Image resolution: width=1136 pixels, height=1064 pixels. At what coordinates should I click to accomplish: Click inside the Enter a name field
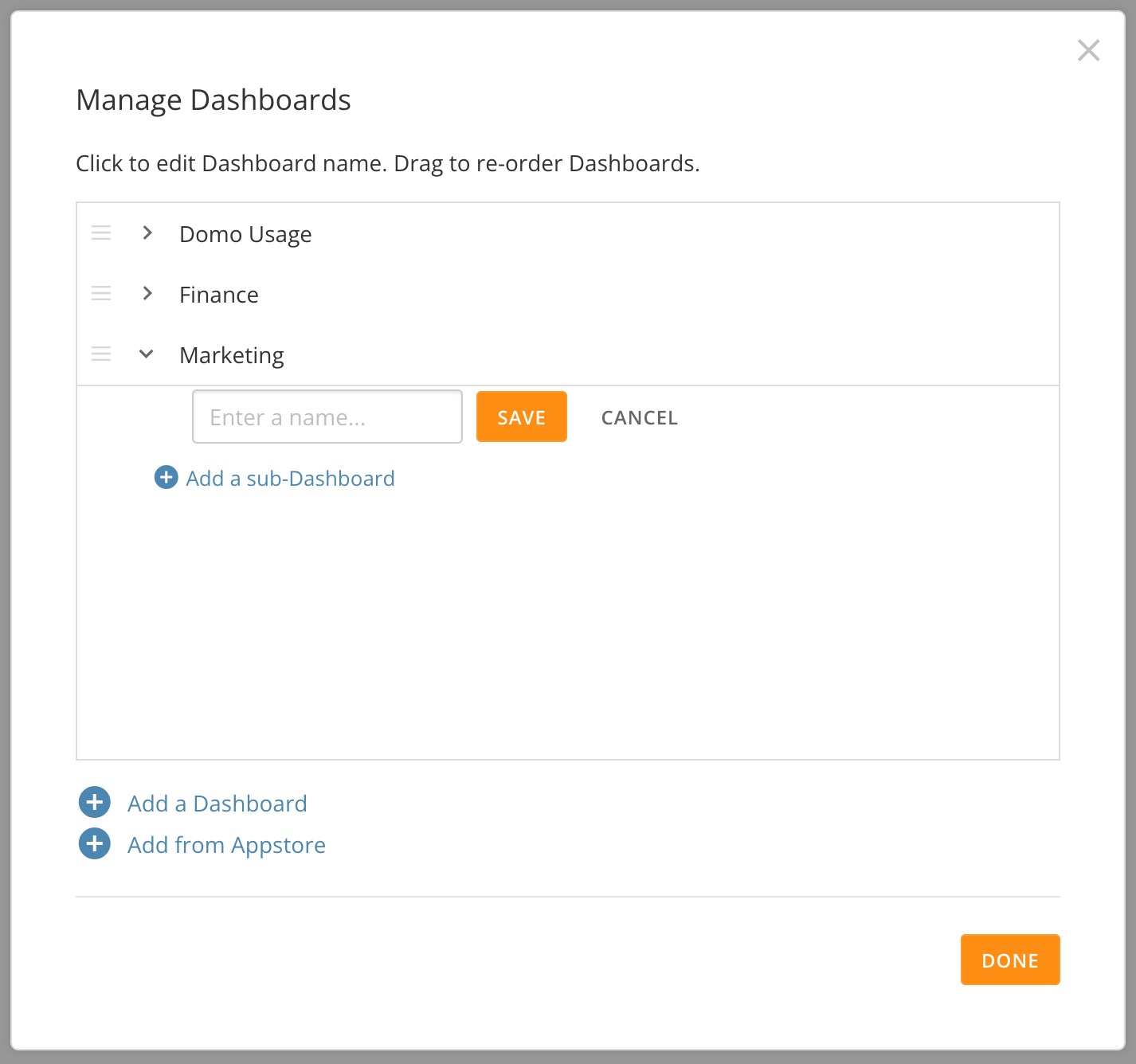tap(327, 417)
